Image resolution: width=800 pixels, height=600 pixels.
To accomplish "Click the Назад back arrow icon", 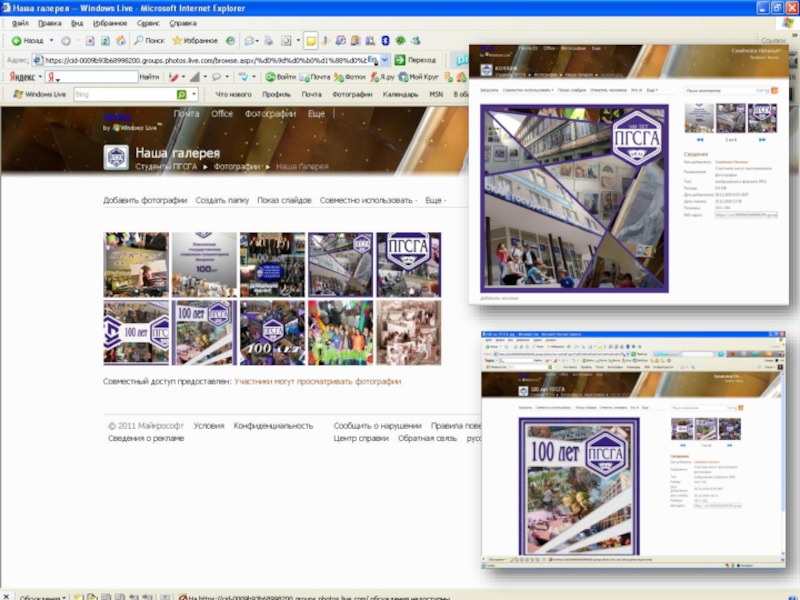I will tap(16, 40).
